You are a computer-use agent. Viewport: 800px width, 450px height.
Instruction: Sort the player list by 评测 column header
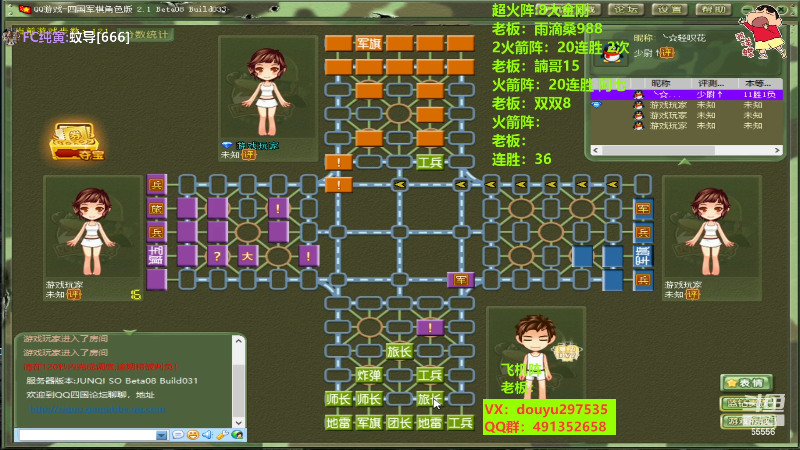pyautogui.click(x=713, y=83)
